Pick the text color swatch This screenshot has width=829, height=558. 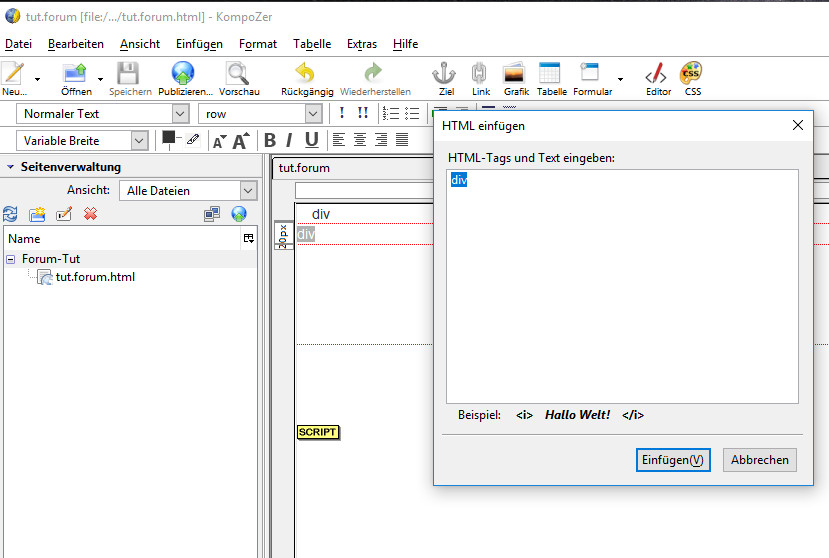point(169,138)
